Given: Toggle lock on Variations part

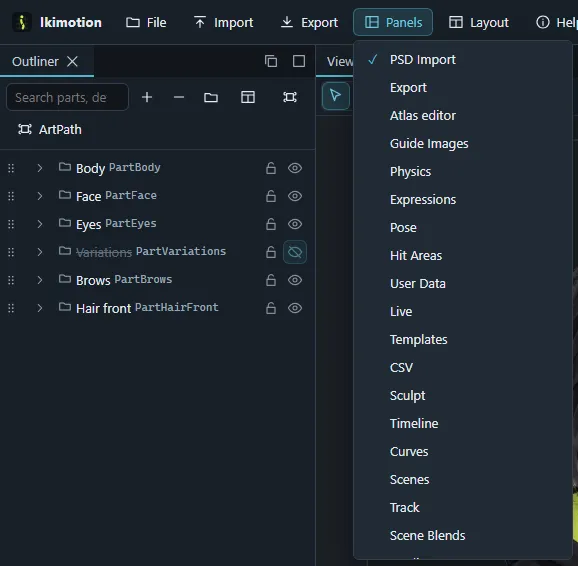Looking at the screenshot, I should tap(271, 252).
